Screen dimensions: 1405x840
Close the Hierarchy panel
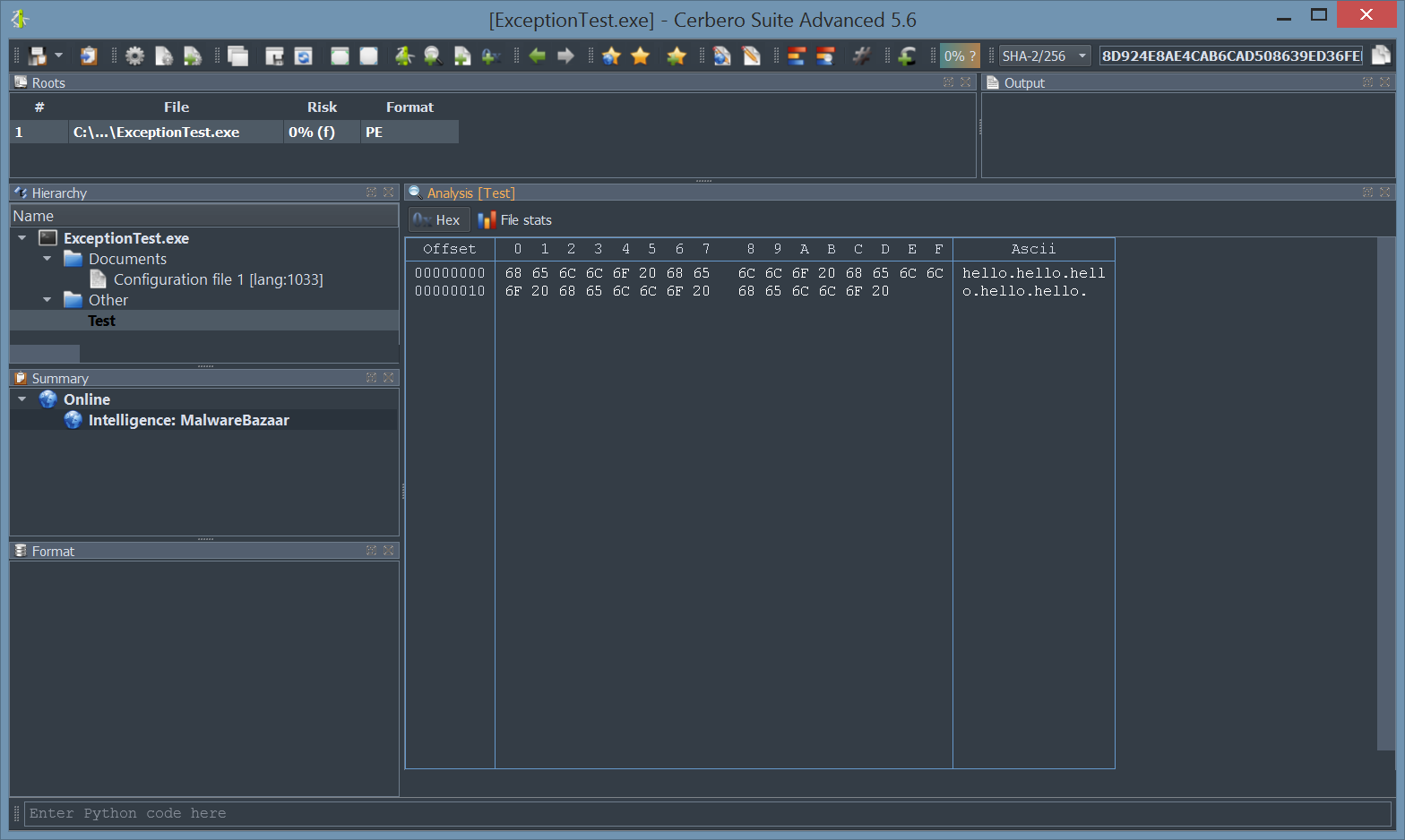(389, 192)
